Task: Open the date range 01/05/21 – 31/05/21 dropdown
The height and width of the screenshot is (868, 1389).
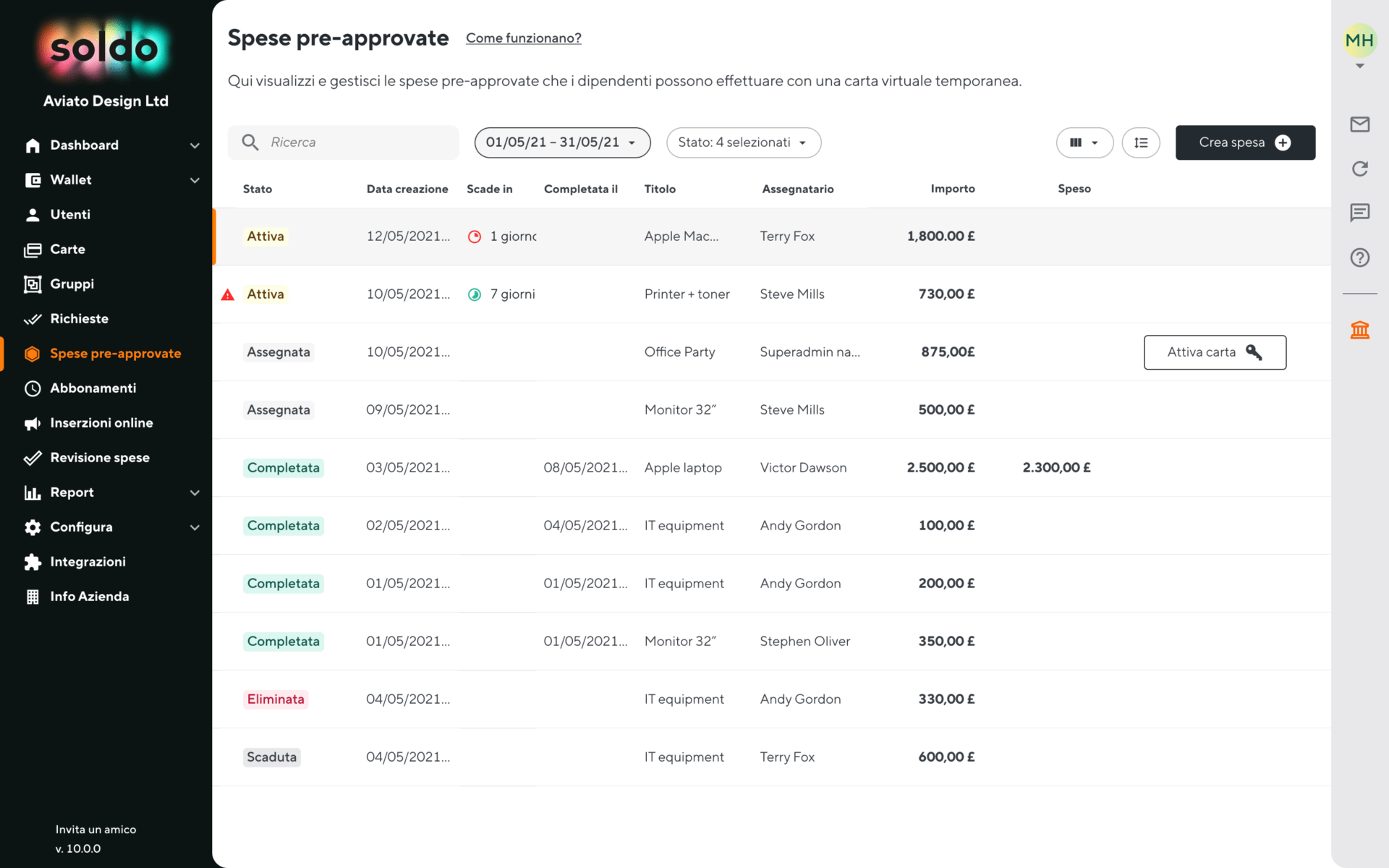Action: (562, 142)
